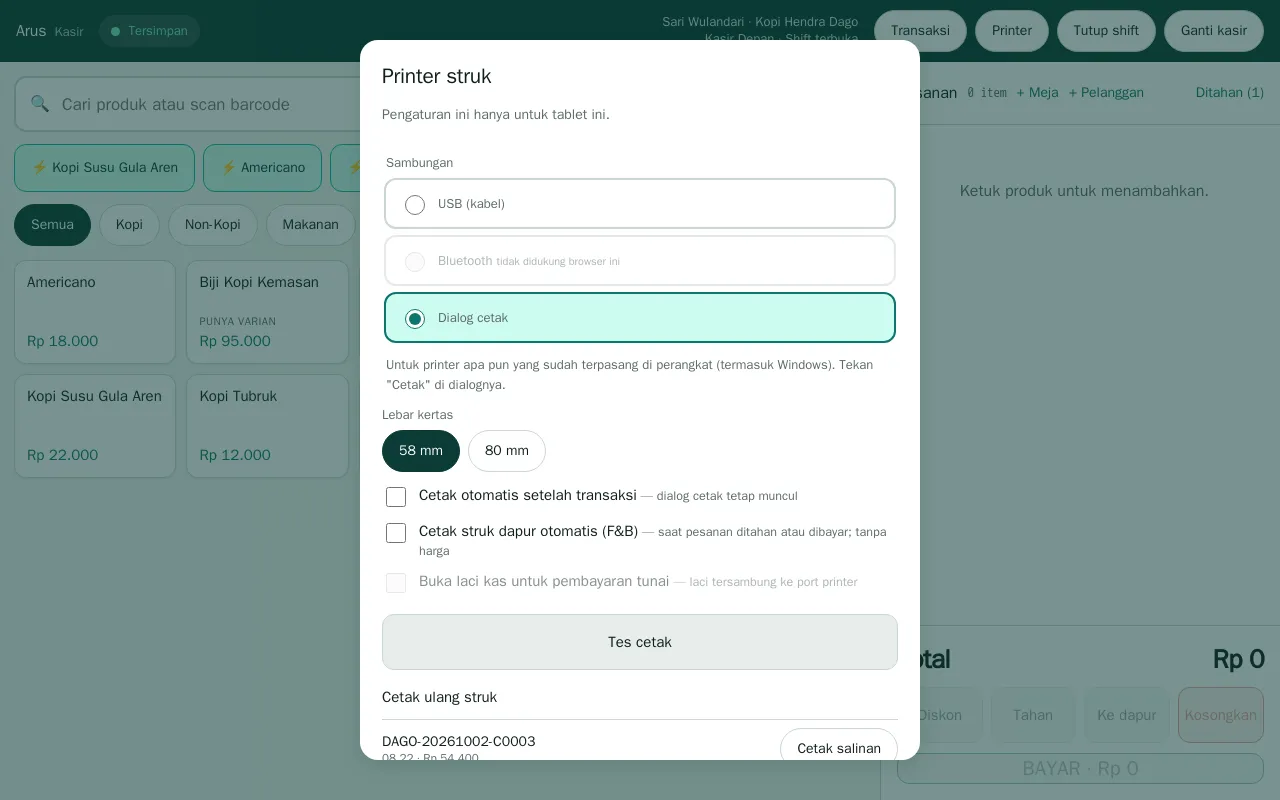Click the "Cetak ulang struk" section heading
The width and height of the screenshot is (1280, 800).
point(440,697)
